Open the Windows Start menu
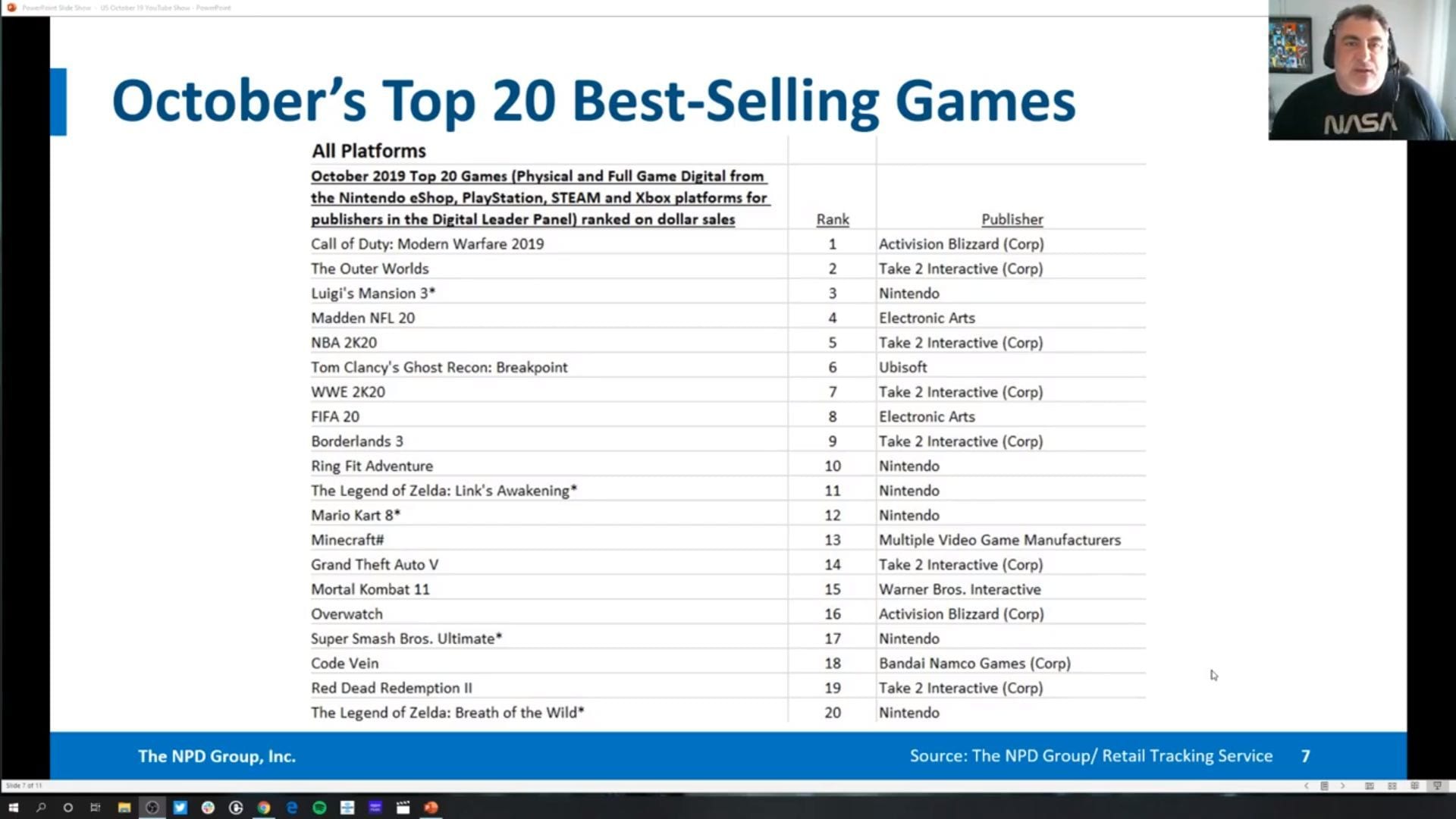Image resolution: width=1456 pixels, height=819 pixels. pyautogui.click(x=13, y=808)
